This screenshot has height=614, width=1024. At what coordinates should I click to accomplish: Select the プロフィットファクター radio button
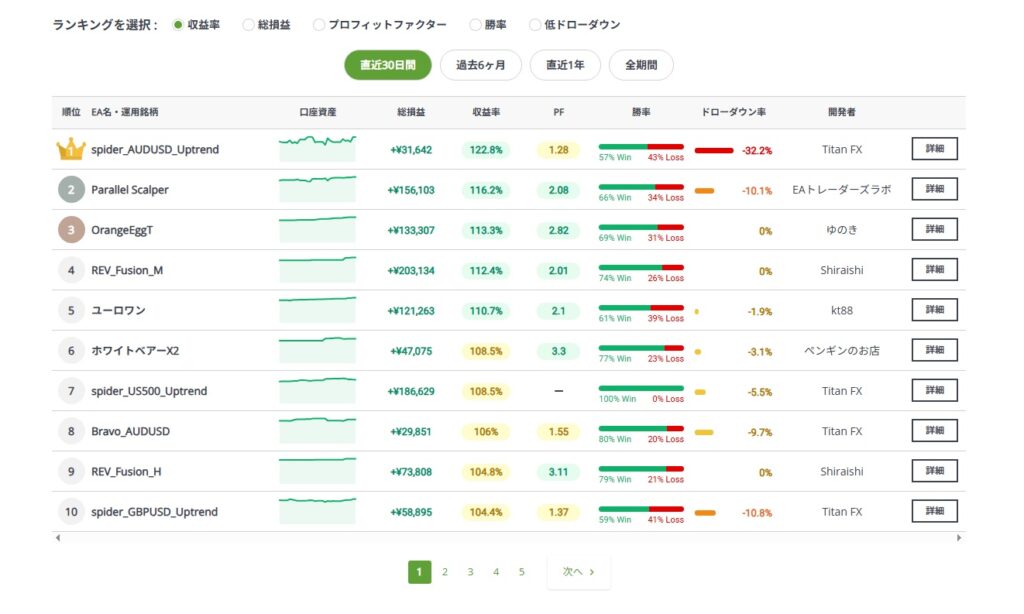[x=319, y=24]
